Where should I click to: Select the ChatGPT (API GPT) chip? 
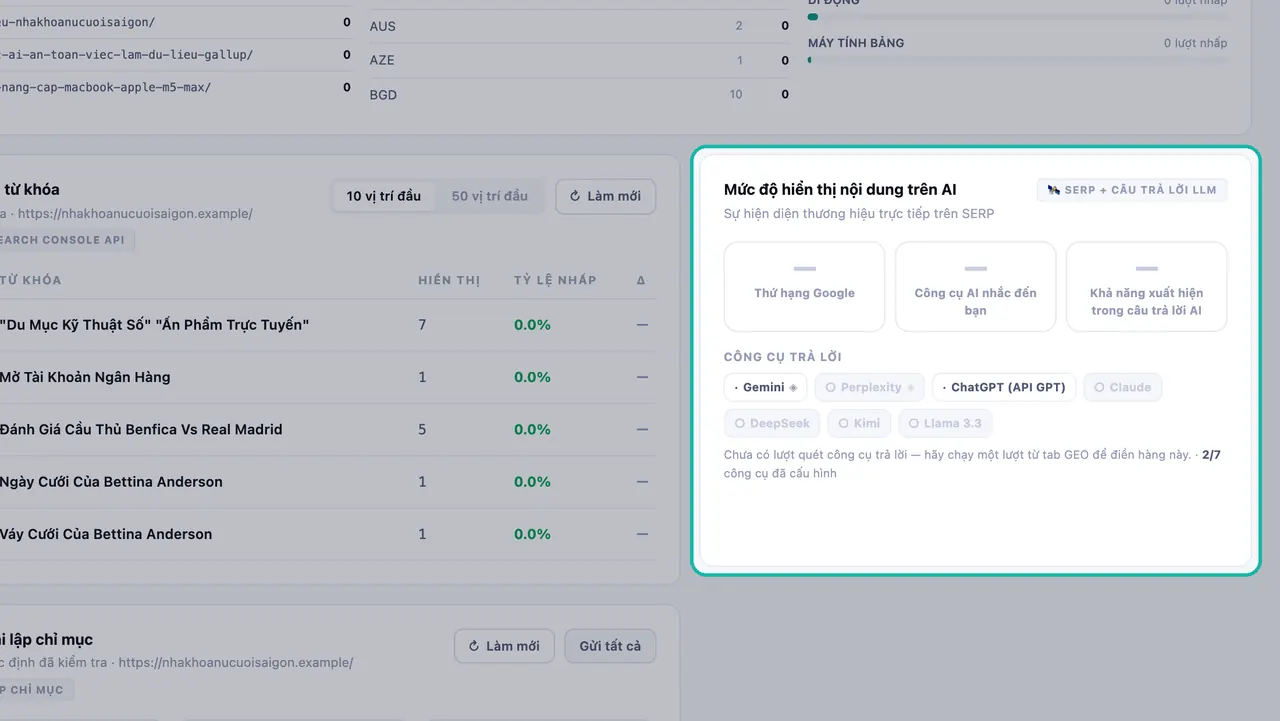(x=1004, y=387)
